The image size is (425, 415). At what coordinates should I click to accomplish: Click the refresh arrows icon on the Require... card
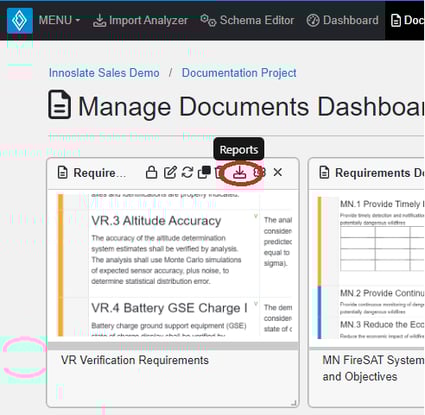click(187, 172)
